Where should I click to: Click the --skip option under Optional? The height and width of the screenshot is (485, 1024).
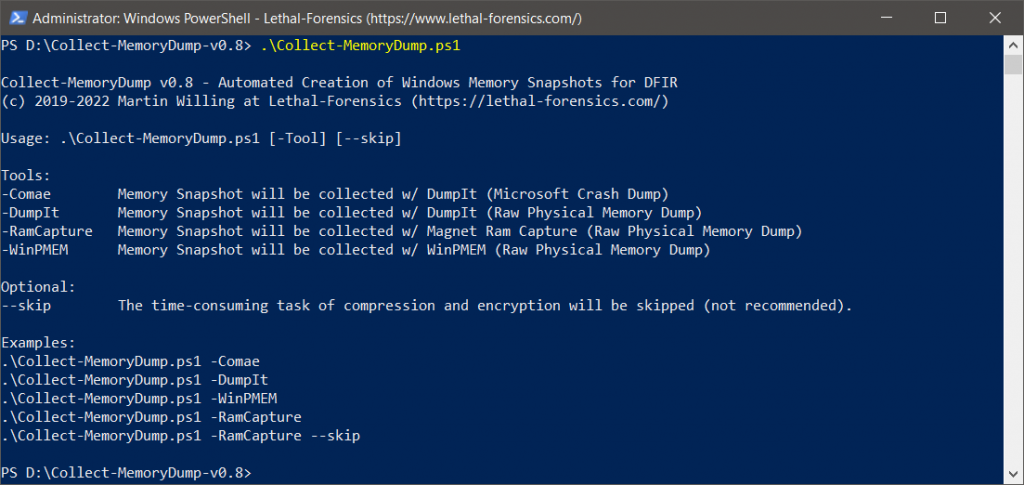26,306
